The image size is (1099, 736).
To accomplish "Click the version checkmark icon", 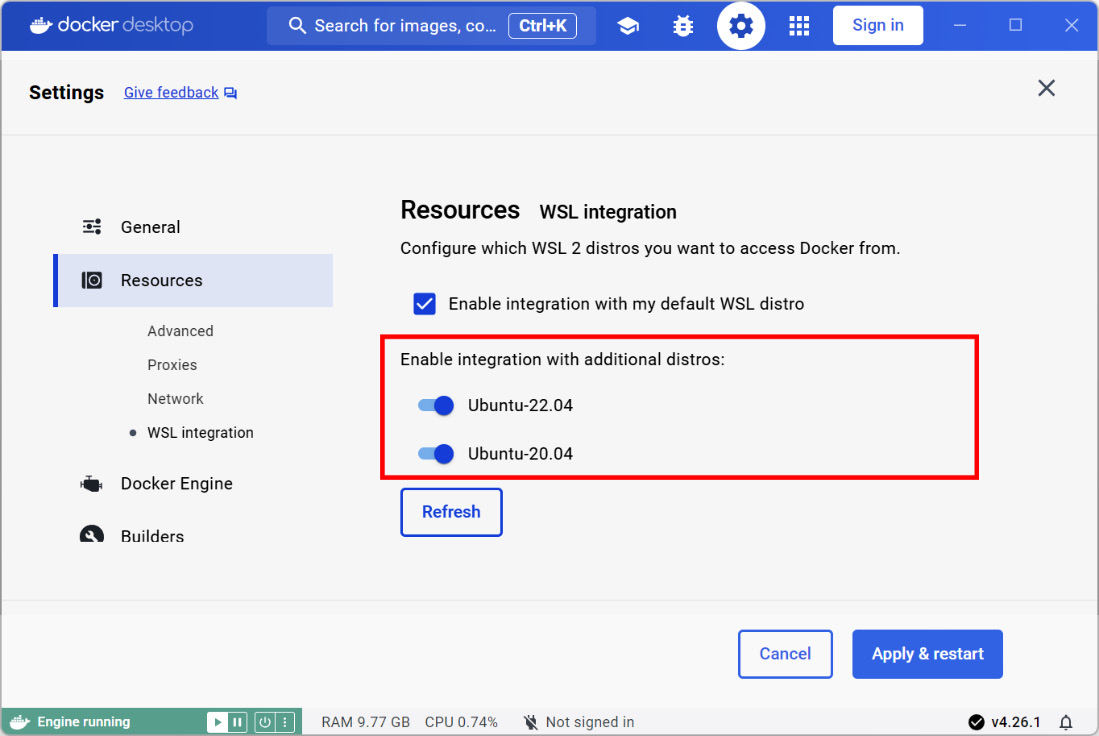I will pyautogui.click(x=976, y=722).
